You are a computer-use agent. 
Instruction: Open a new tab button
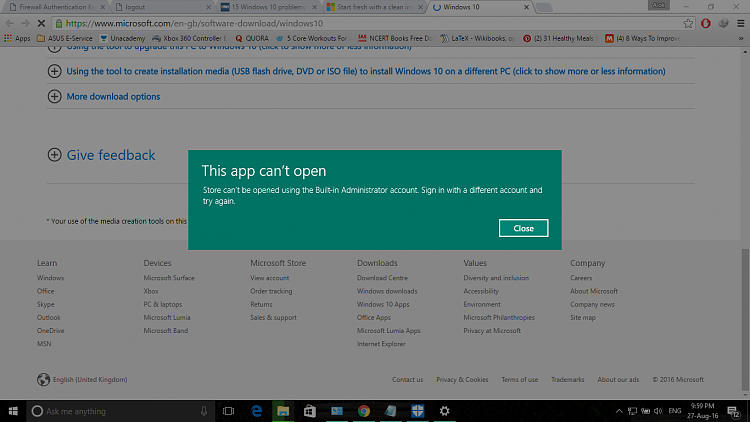coord(544,7)
